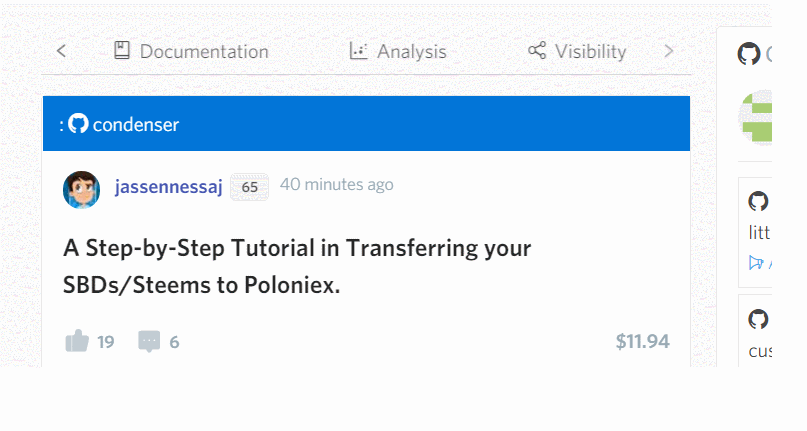Open the Poloniex transfer tutorial post title
Image resolution: width=807 pixels, height=431 pixels.
297,266
